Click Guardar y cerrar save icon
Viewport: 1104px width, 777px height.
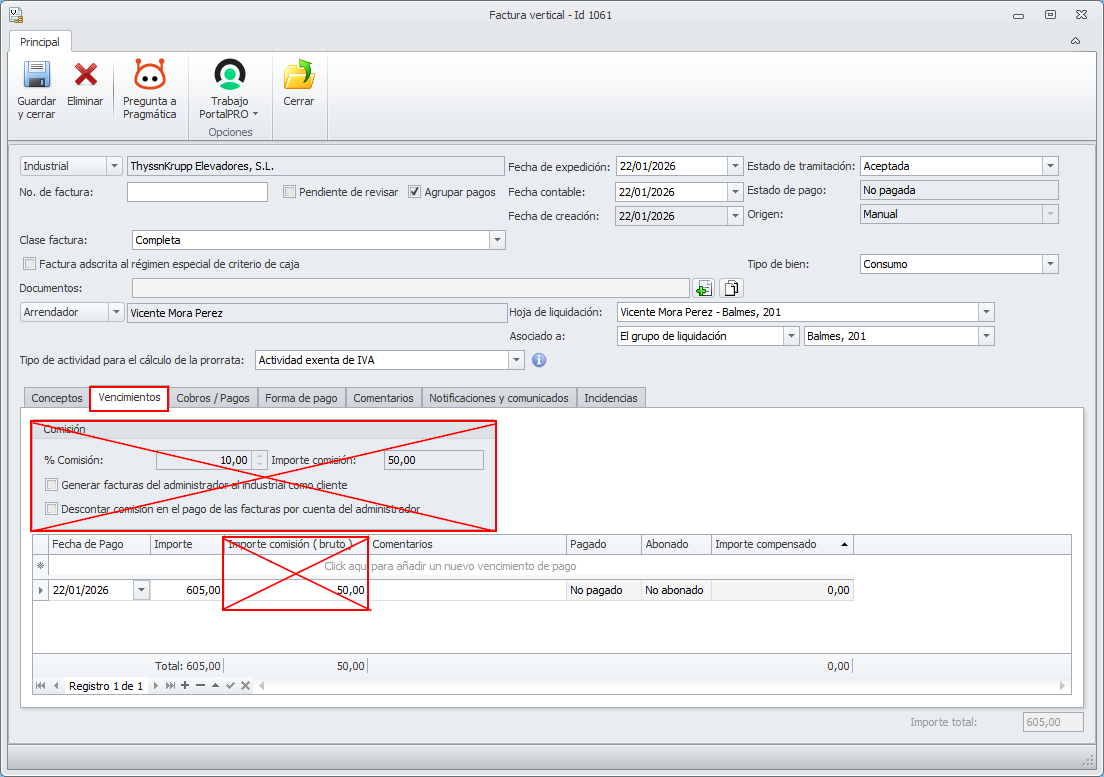37,75
